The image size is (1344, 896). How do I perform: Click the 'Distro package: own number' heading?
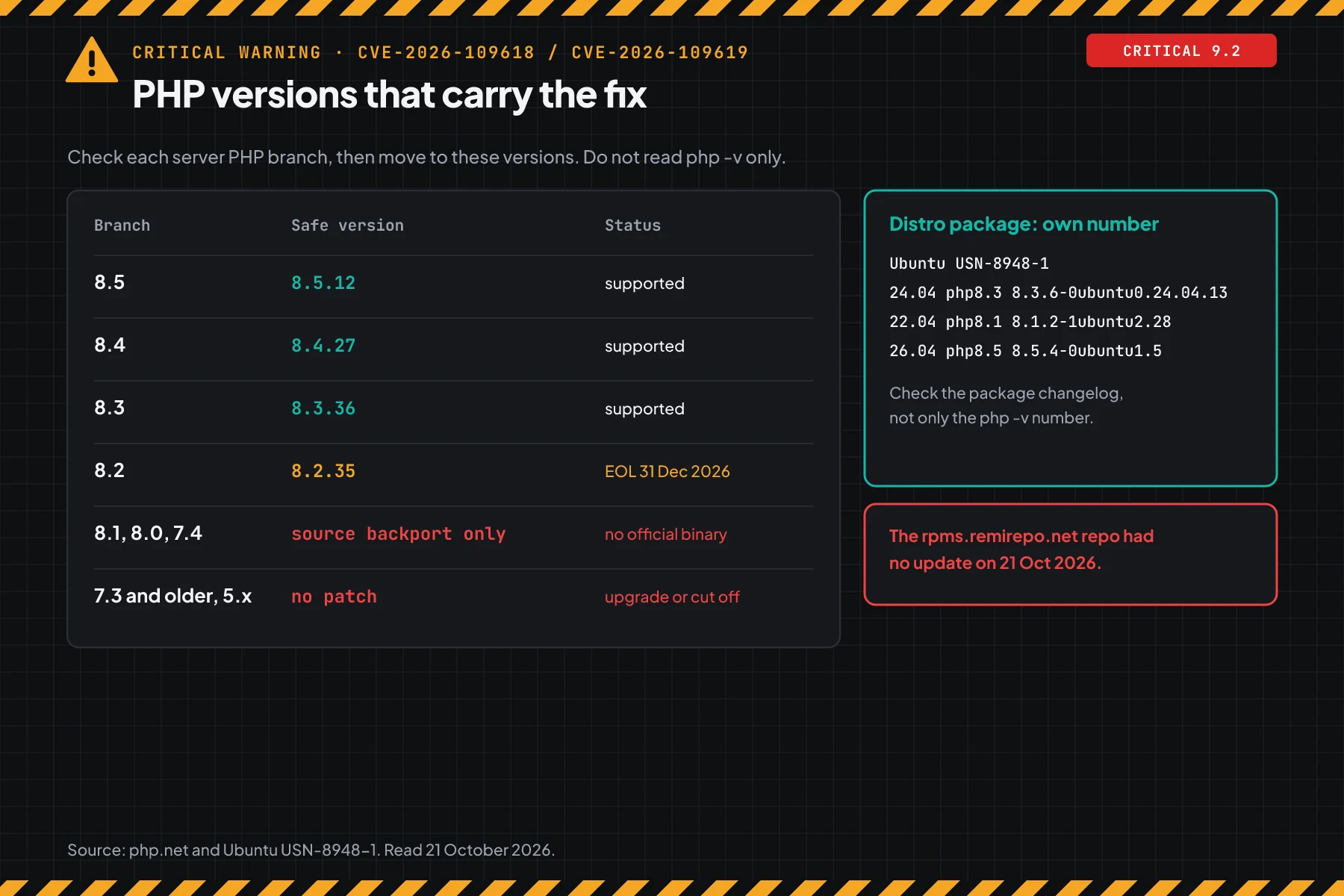(x=1024, y=224)
